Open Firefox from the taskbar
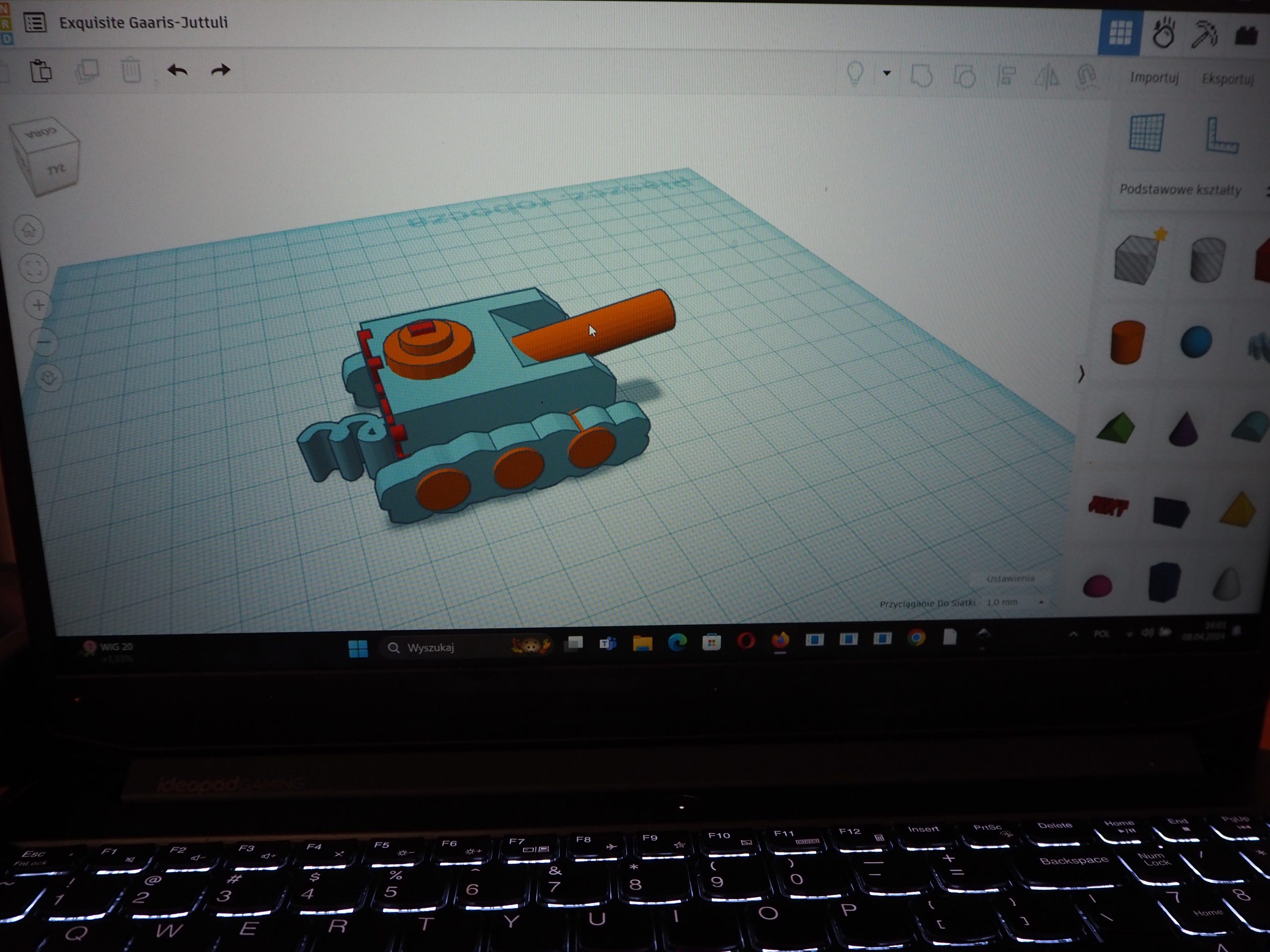This screenshot has height=952, width=1270. [780, 640]
